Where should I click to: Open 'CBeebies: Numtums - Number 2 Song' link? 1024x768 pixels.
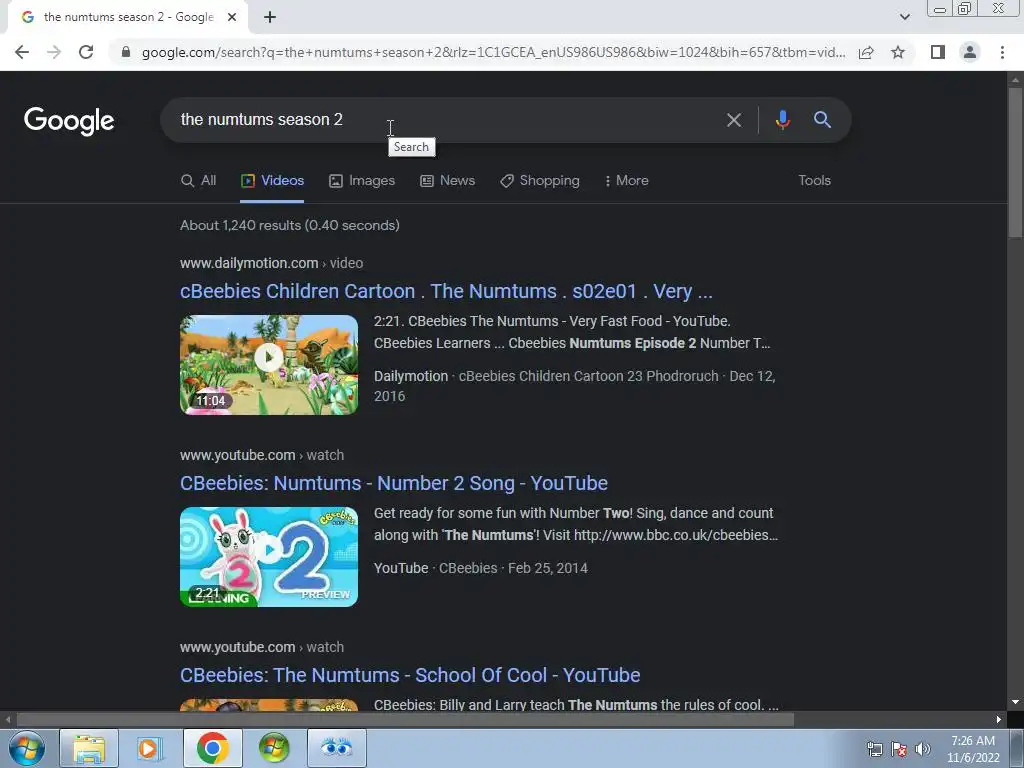click(x=394, y=483)
